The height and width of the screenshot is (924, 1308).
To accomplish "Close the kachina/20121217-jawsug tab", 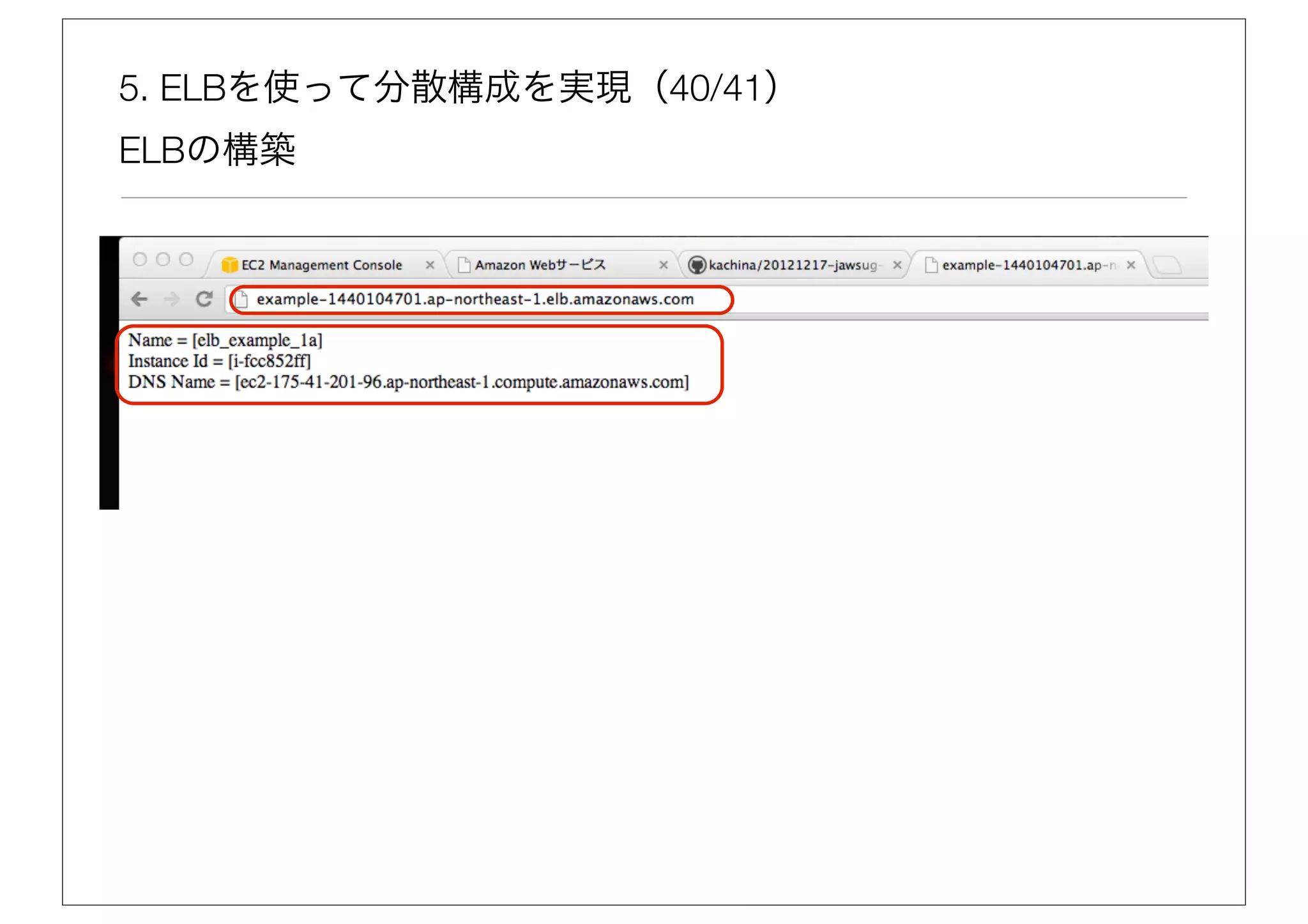I will click(897, 265).
